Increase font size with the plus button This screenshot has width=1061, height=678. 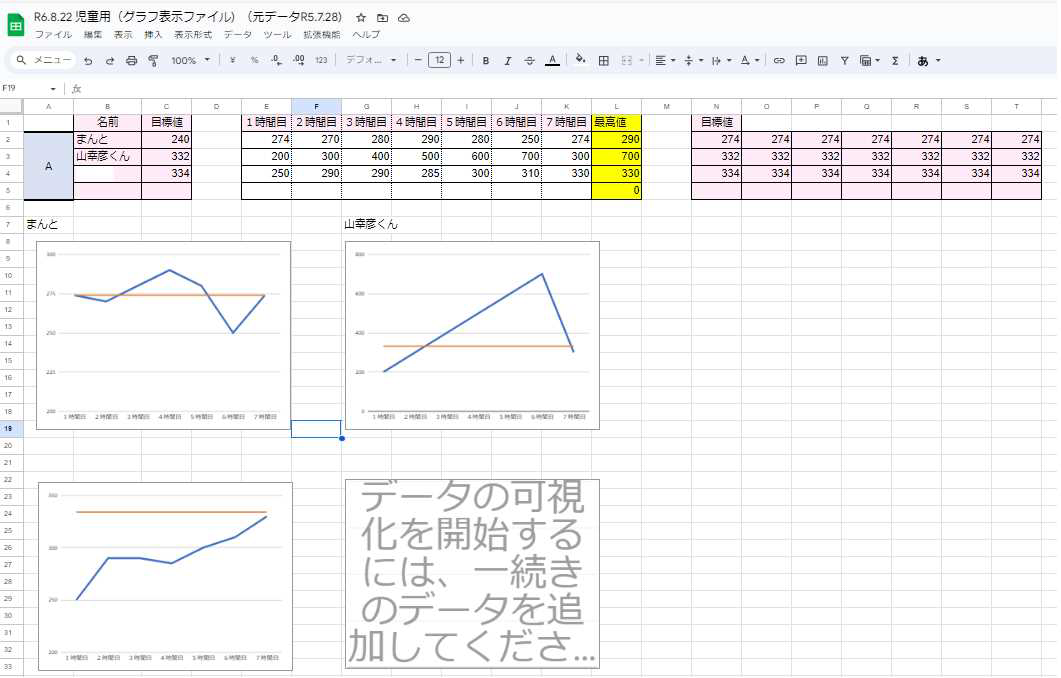coord(460,61)
